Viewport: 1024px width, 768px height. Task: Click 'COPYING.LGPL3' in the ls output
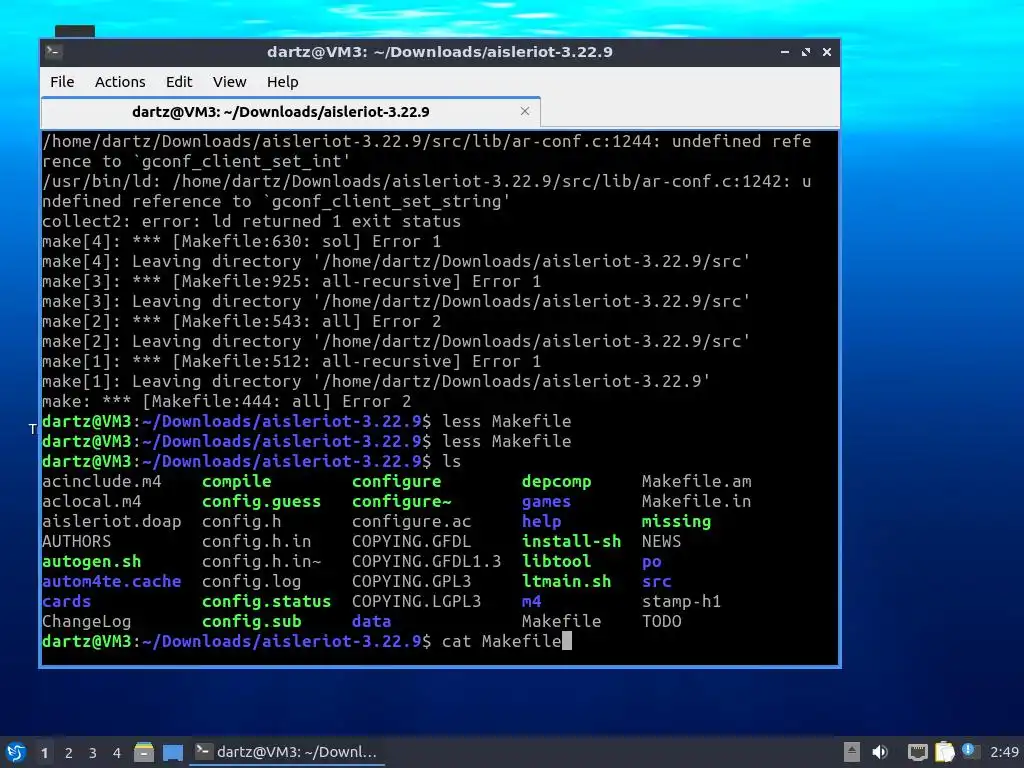(416, 601)
